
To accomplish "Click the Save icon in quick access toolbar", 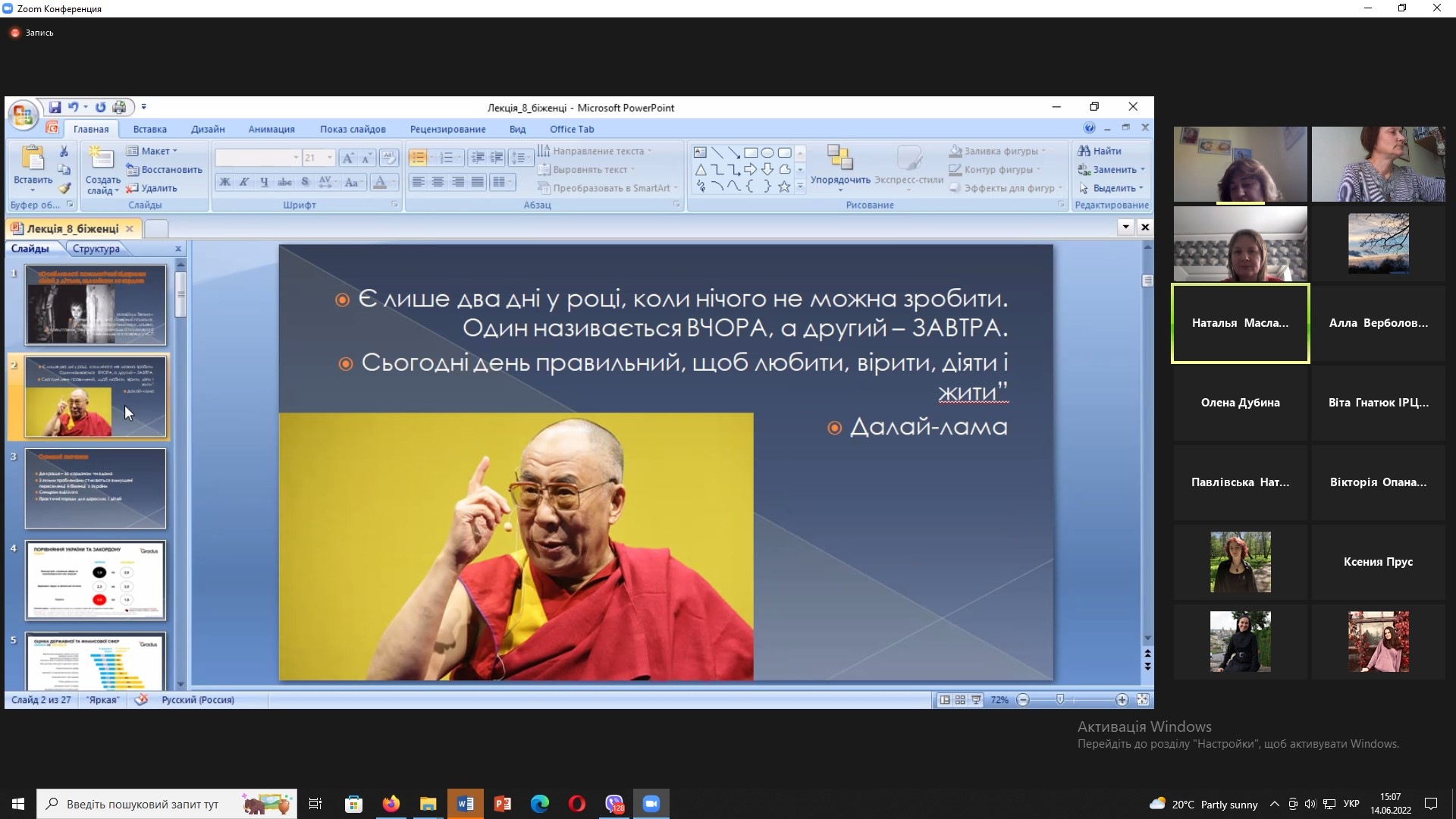I will (x=55, y=107).
